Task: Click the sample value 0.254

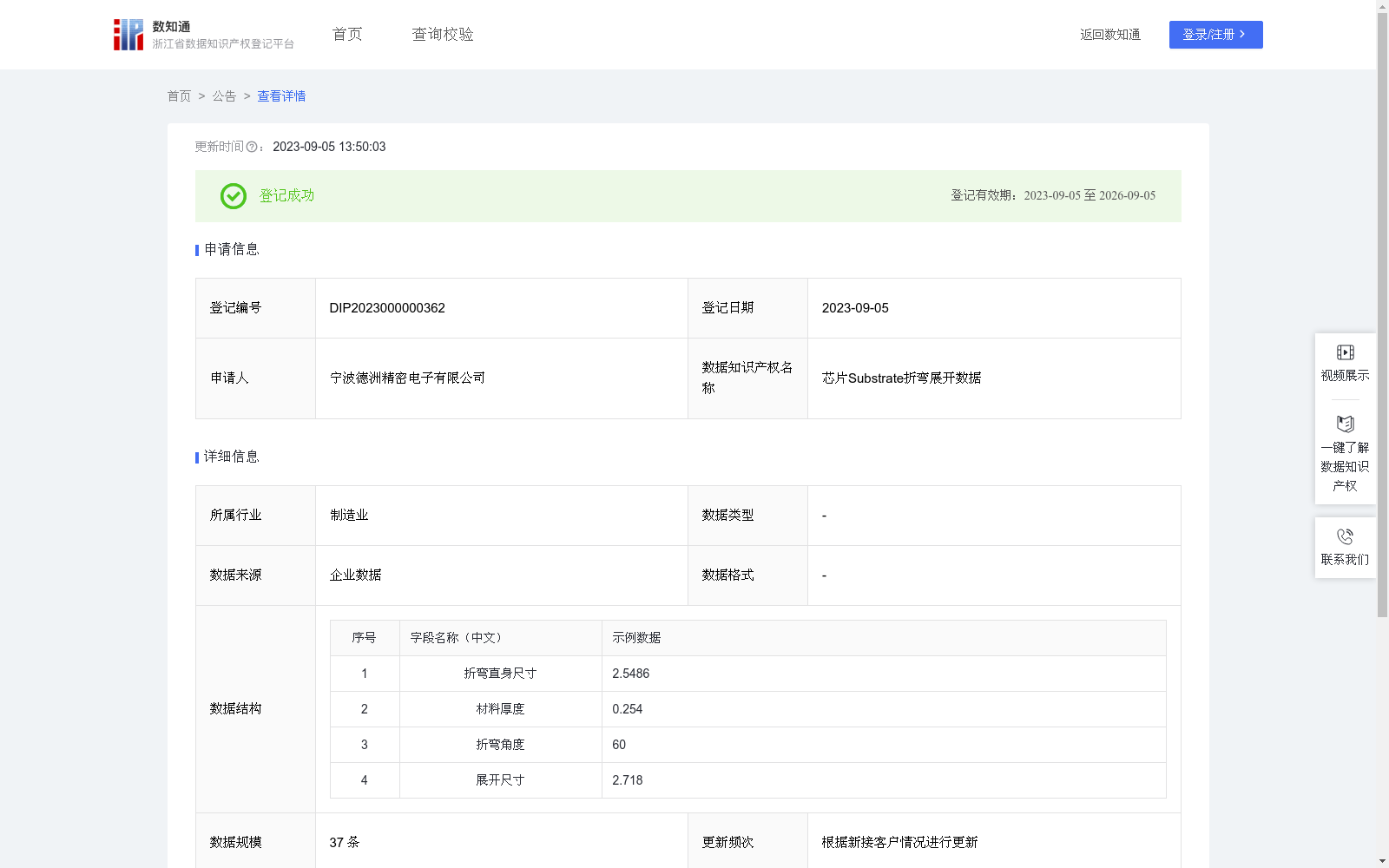Action: point(627,709)
